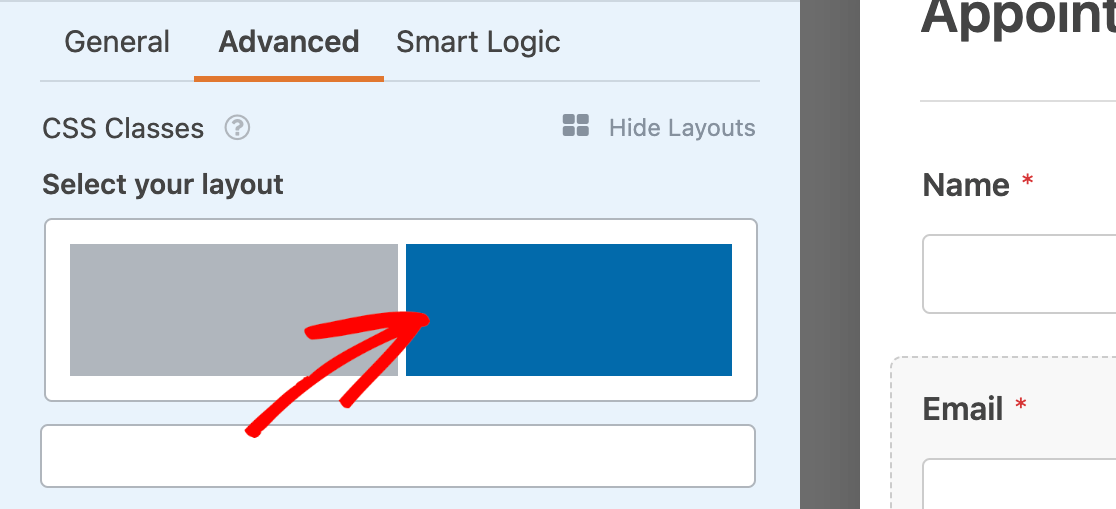The image size is (1116, 509).
Task: Click the CSS Classes help question-mark icon
Action: (237, 128)
